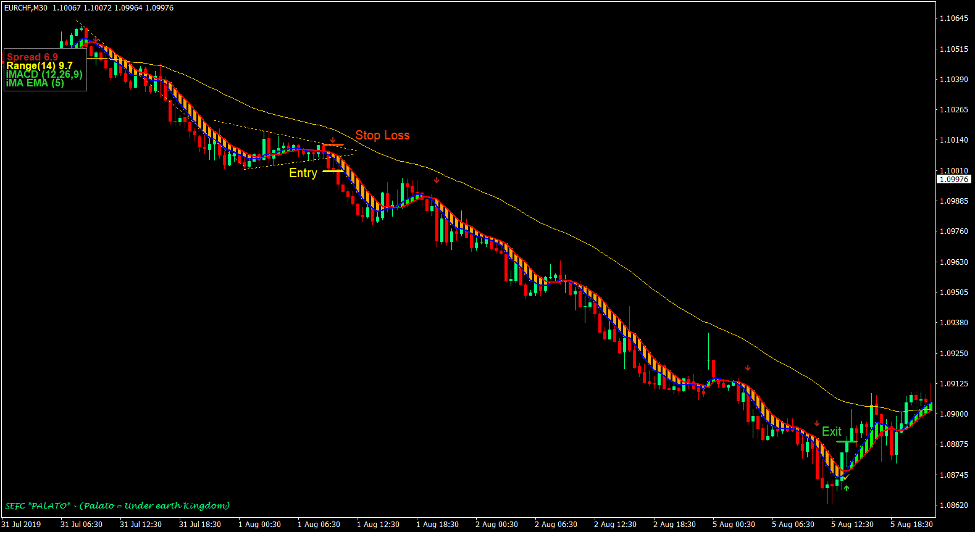
Task: Click price level 1.10265 on the axis
Action: (x=954, y=110)
